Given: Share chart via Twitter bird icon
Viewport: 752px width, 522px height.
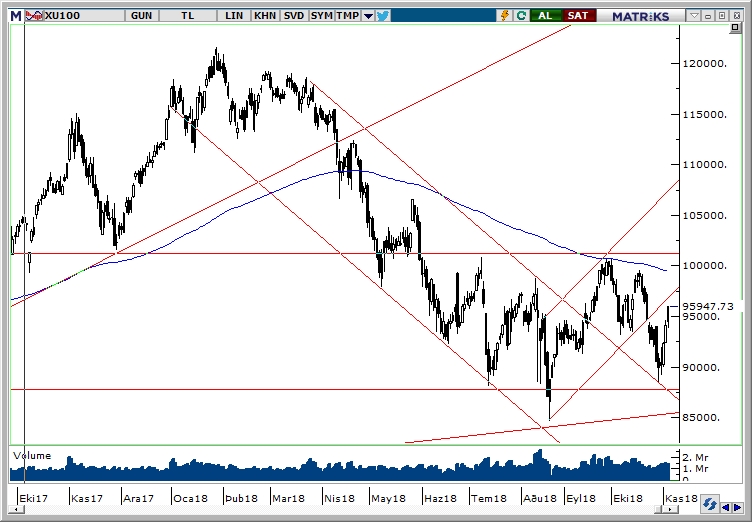Looking at the screenshot, I should click(383, 16).
